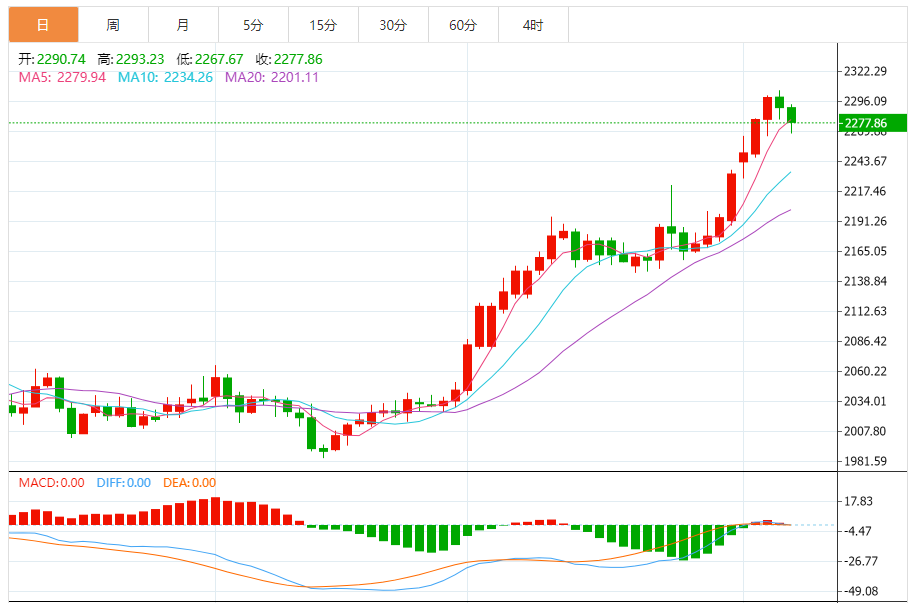The height and width of the screenshot is (603, 911).
Task: Click the -4.47 MACD axis label
Action: 858,531
